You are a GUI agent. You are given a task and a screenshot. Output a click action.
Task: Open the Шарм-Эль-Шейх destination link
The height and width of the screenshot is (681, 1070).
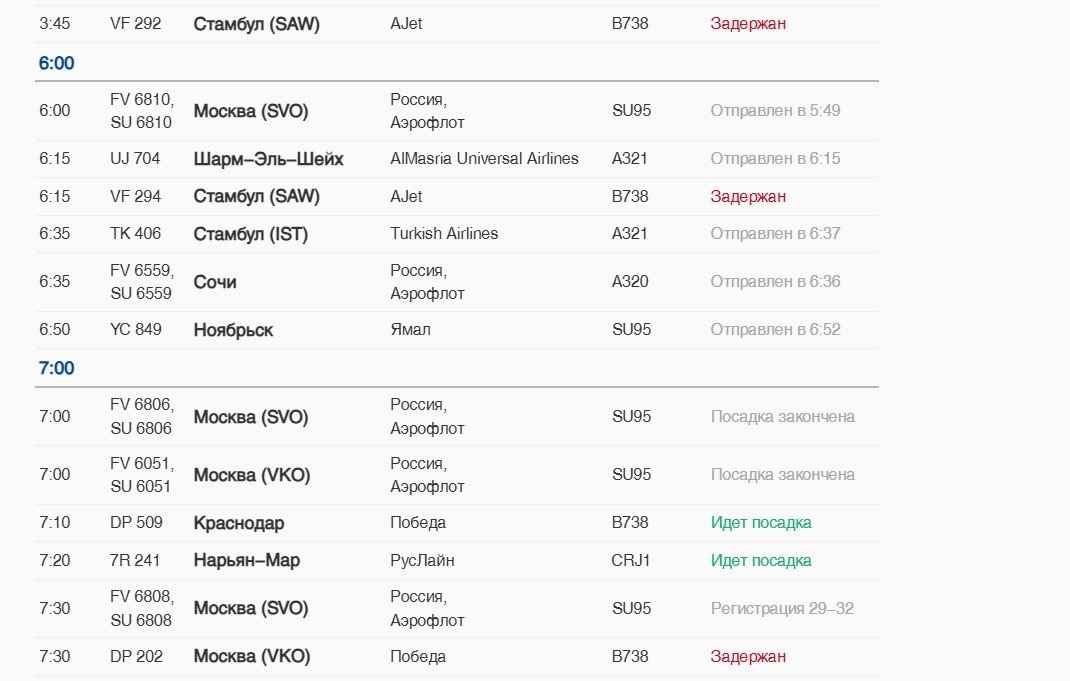pos(268,159)
